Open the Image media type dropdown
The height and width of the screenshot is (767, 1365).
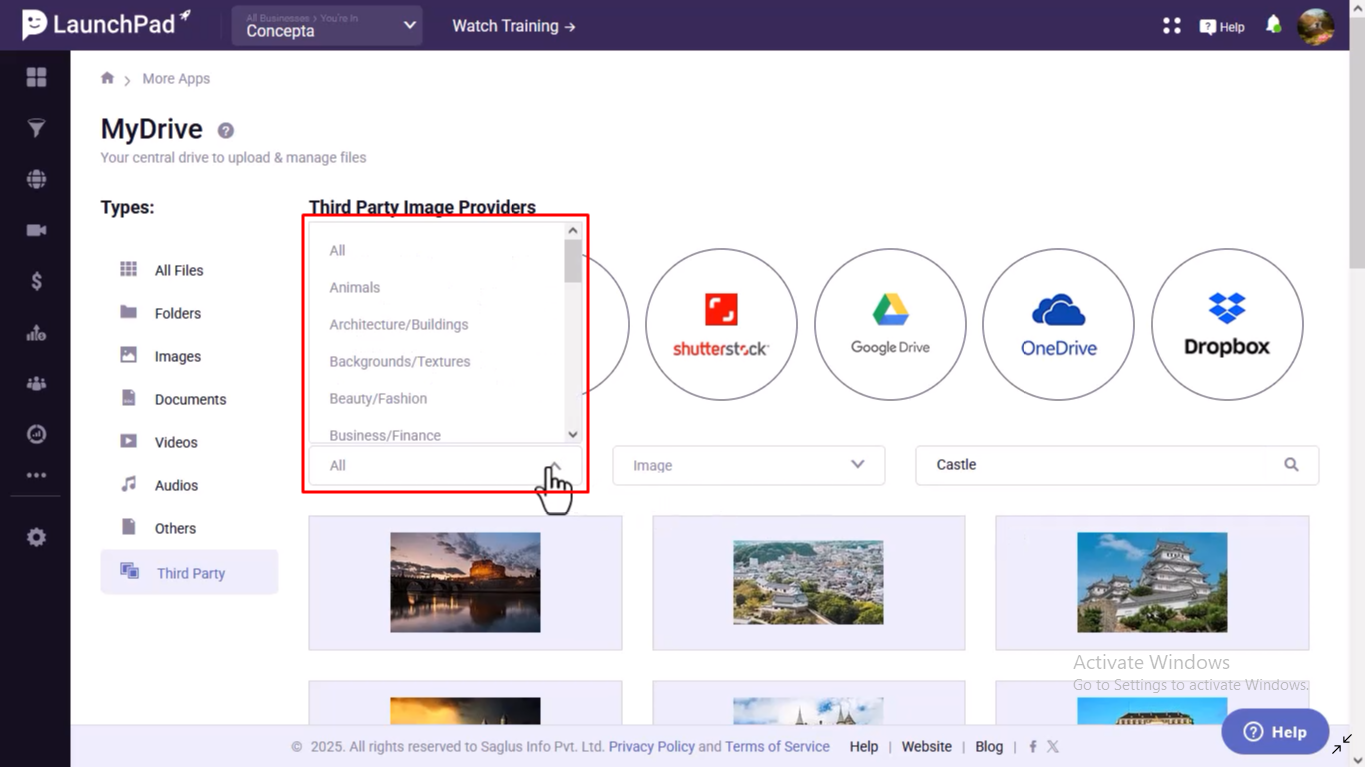click(x=749, y=465)
